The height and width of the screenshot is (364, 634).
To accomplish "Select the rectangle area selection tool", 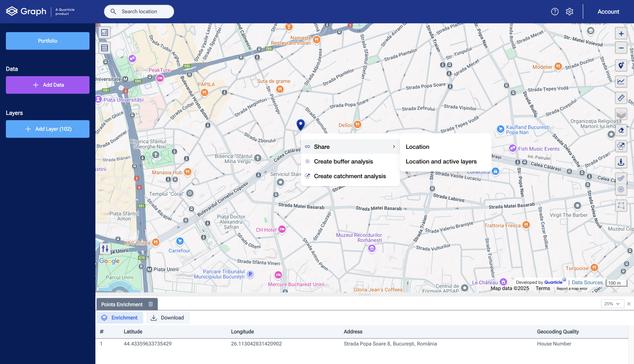I will point(621,205).
